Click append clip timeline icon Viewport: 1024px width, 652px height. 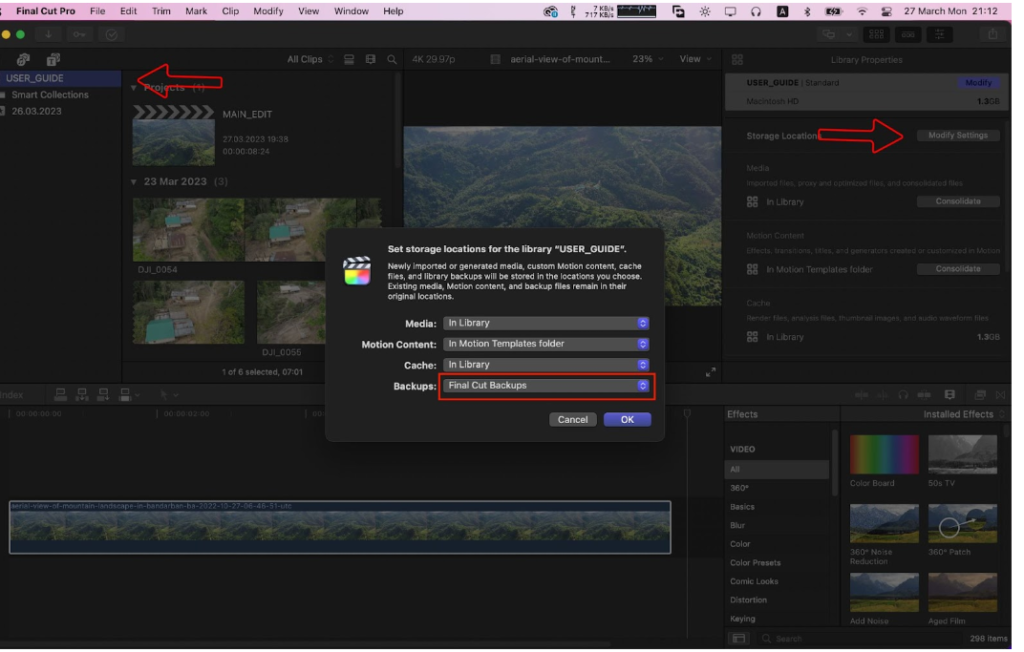[x=103, y=395]
